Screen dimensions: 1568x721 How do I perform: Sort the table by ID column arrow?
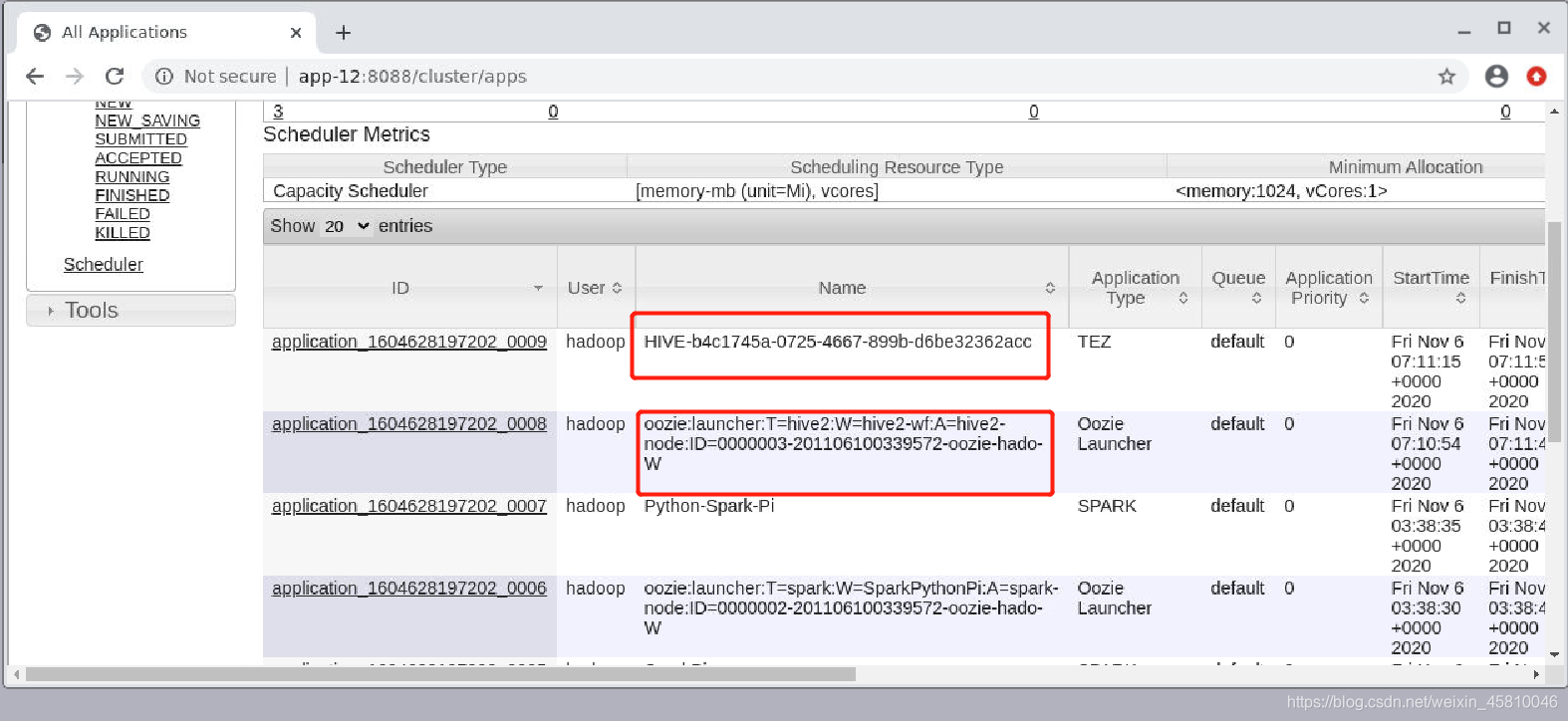pyautogui.click(x=538, y=288)
